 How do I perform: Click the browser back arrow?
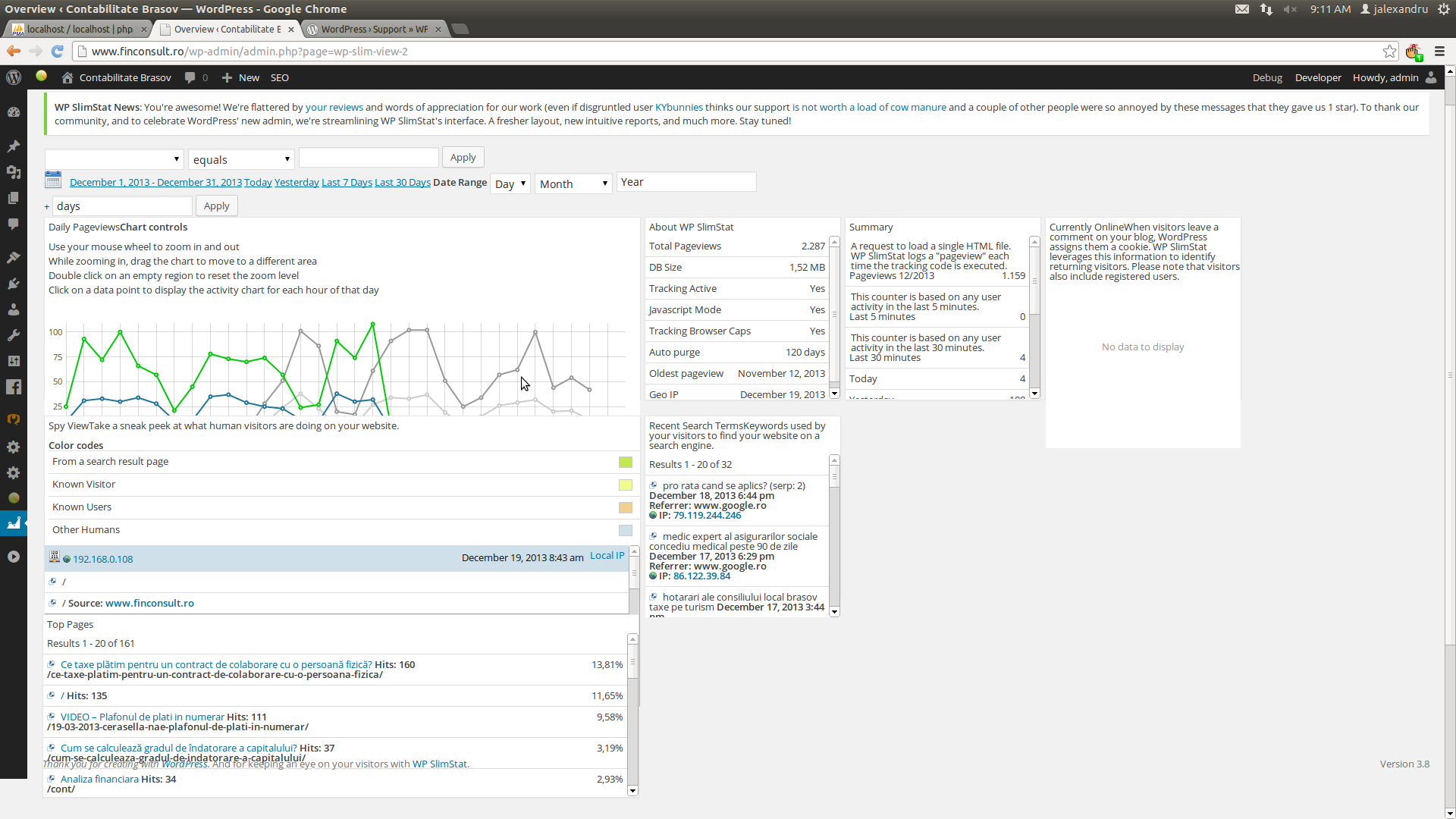click(x=14, y=51)
